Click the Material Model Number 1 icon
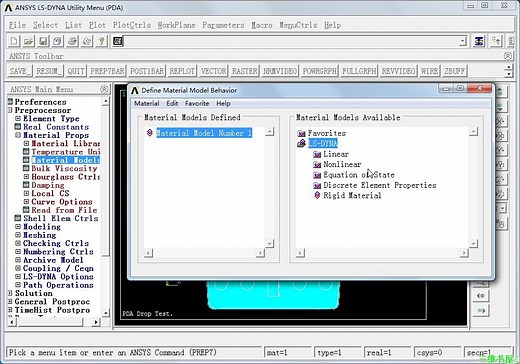The height and width of the screenshot is (364, 520). pos(150,133)
